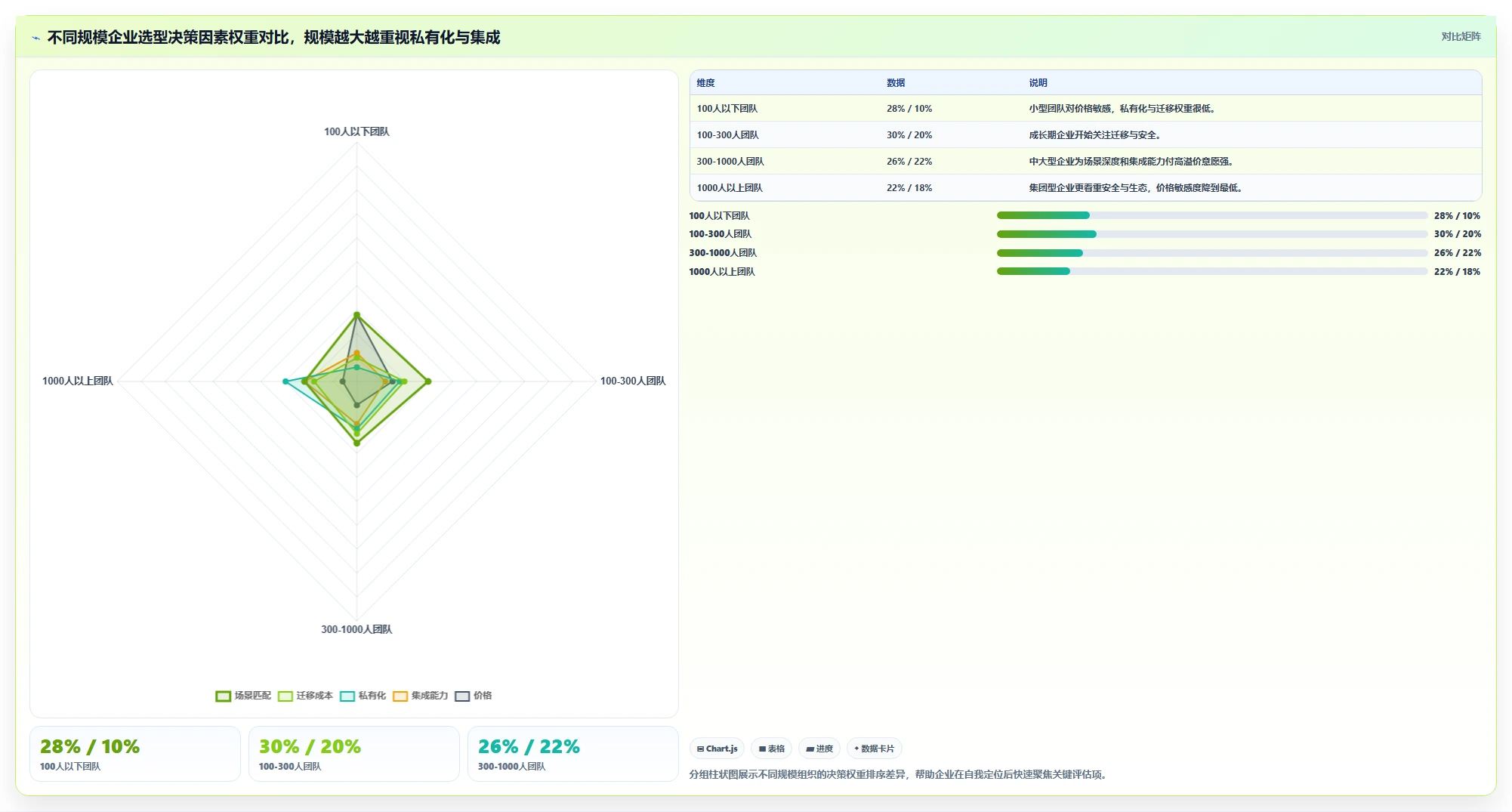1512x812 pixels.
Task: Select table row cell 1000人以上团队
Action: [x=729, y=188]
